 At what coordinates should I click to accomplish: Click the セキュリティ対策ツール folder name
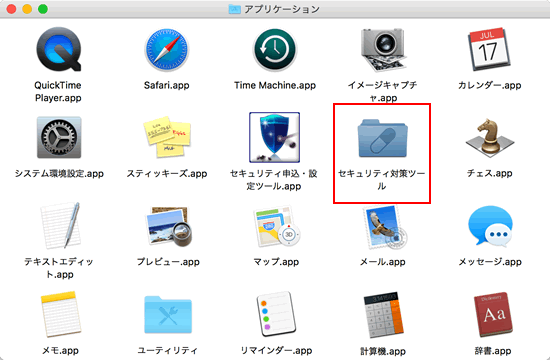click(382, 180)
